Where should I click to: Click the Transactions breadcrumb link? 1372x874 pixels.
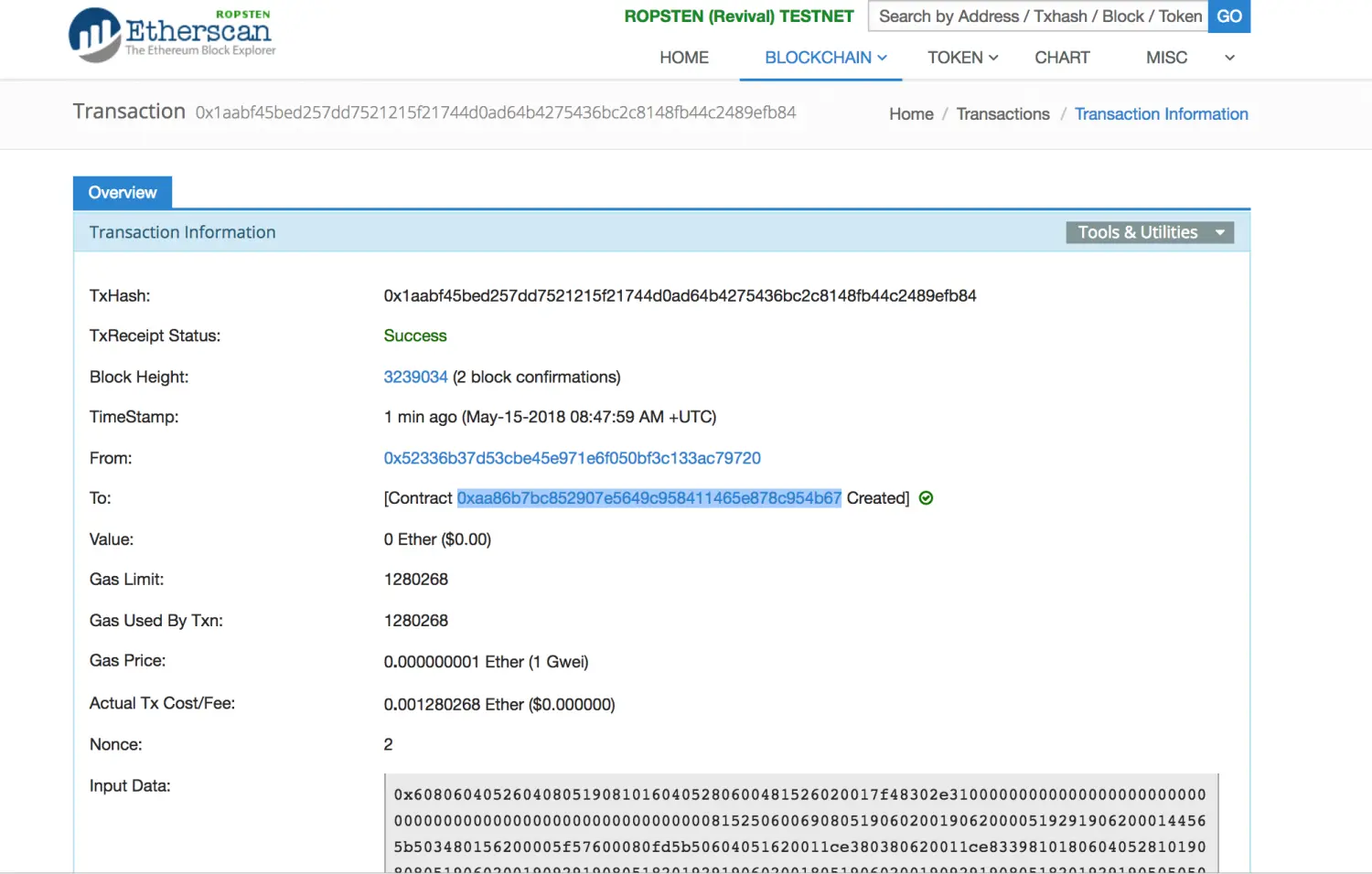(1002, 114)
